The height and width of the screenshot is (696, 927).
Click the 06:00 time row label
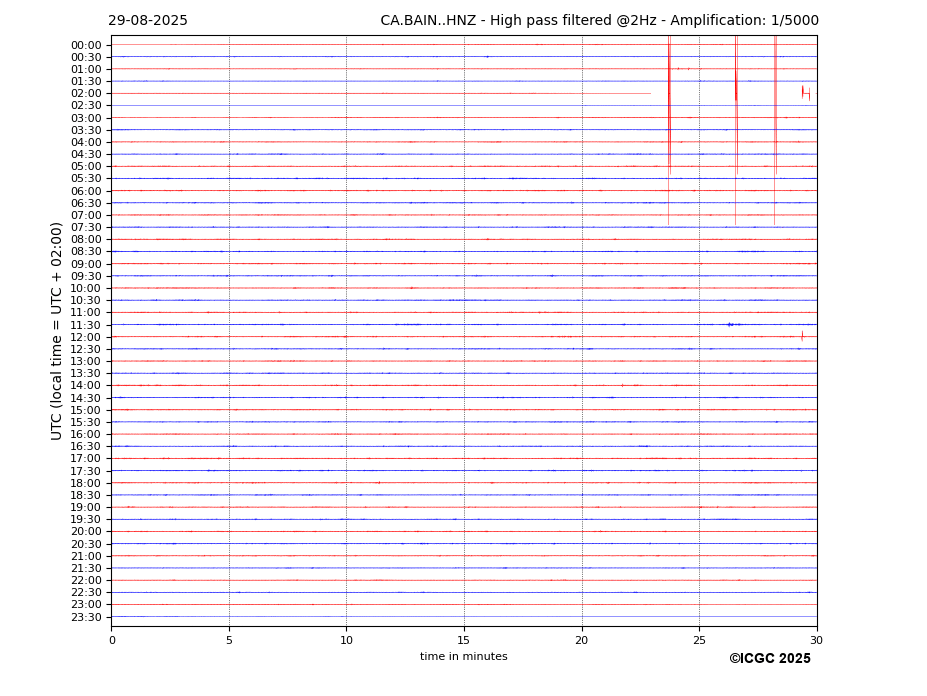(x=86, y=192)
